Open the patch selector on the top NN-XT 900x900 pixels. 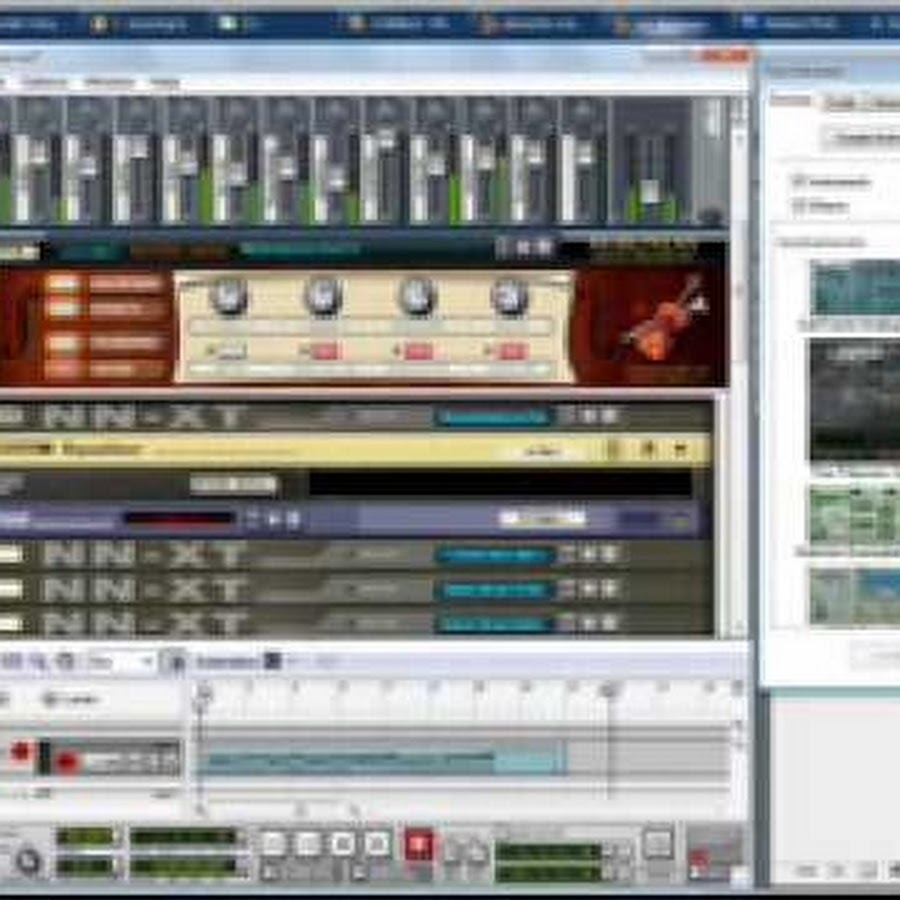coord(493,417)
